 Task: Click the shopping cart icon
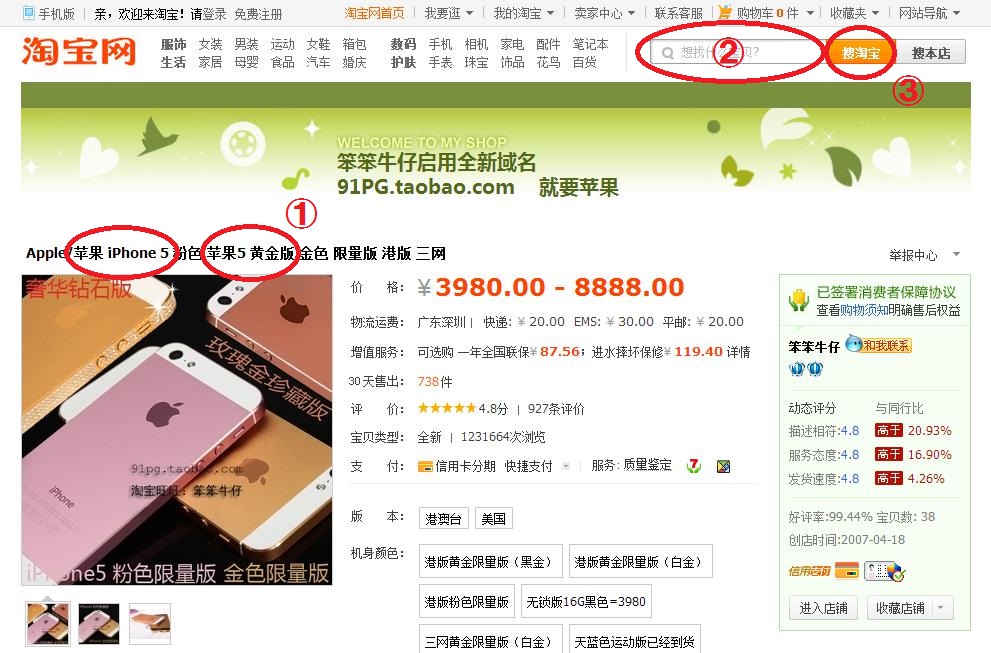click(725, 11)
